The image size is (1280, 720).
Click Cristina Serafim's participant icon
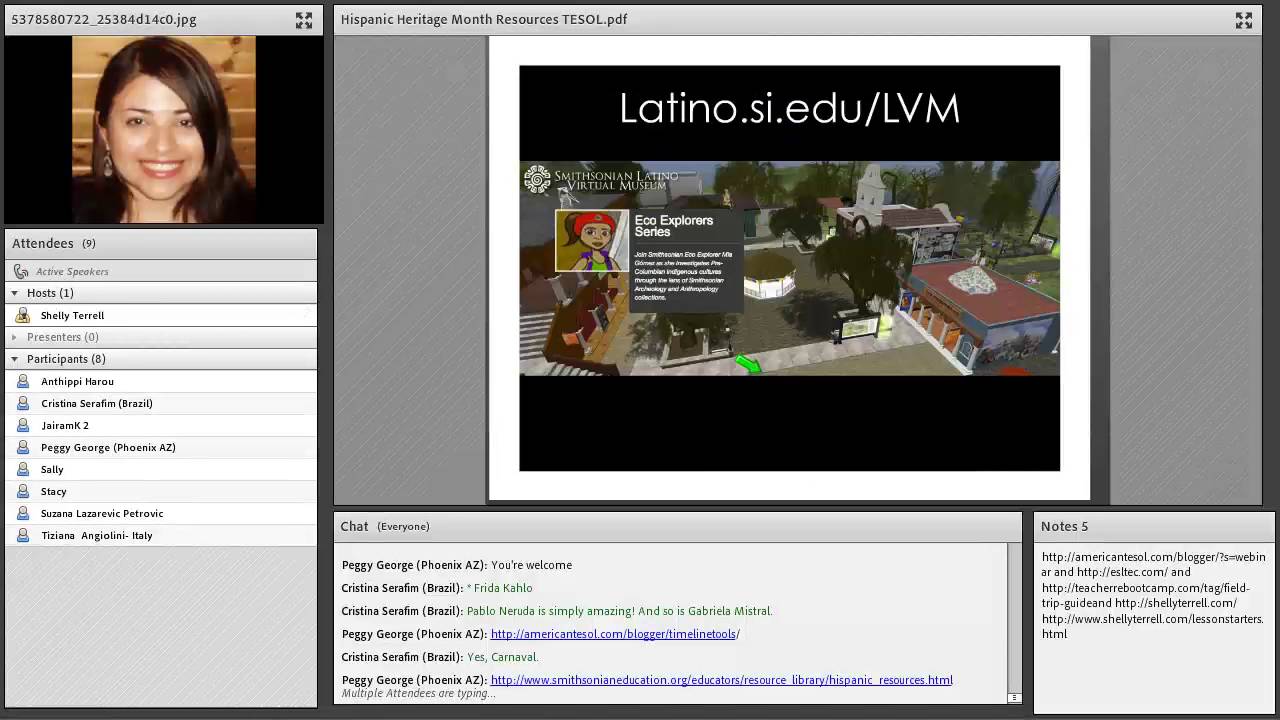(22, 403)
